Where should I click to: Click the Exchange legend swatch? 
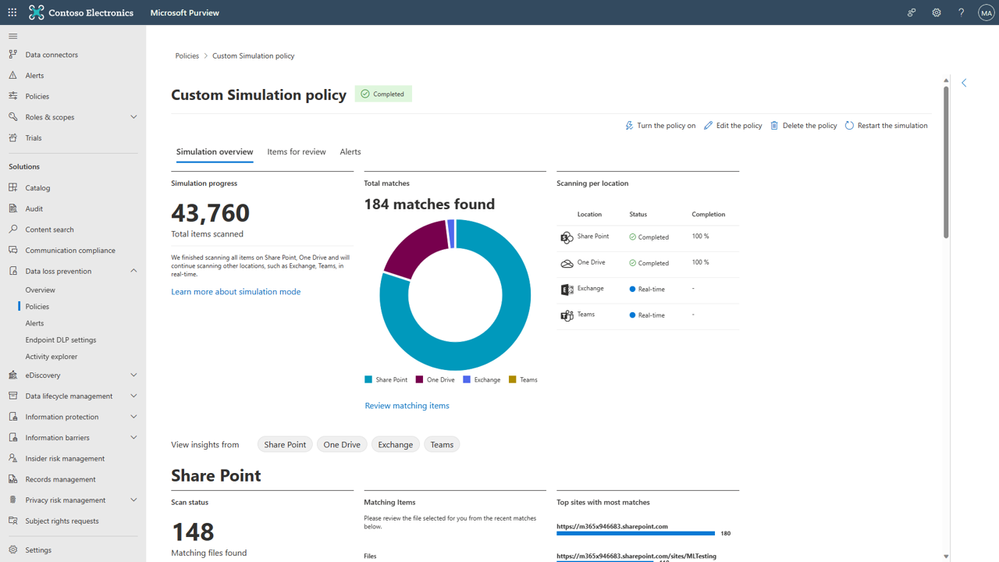point(466,380)
